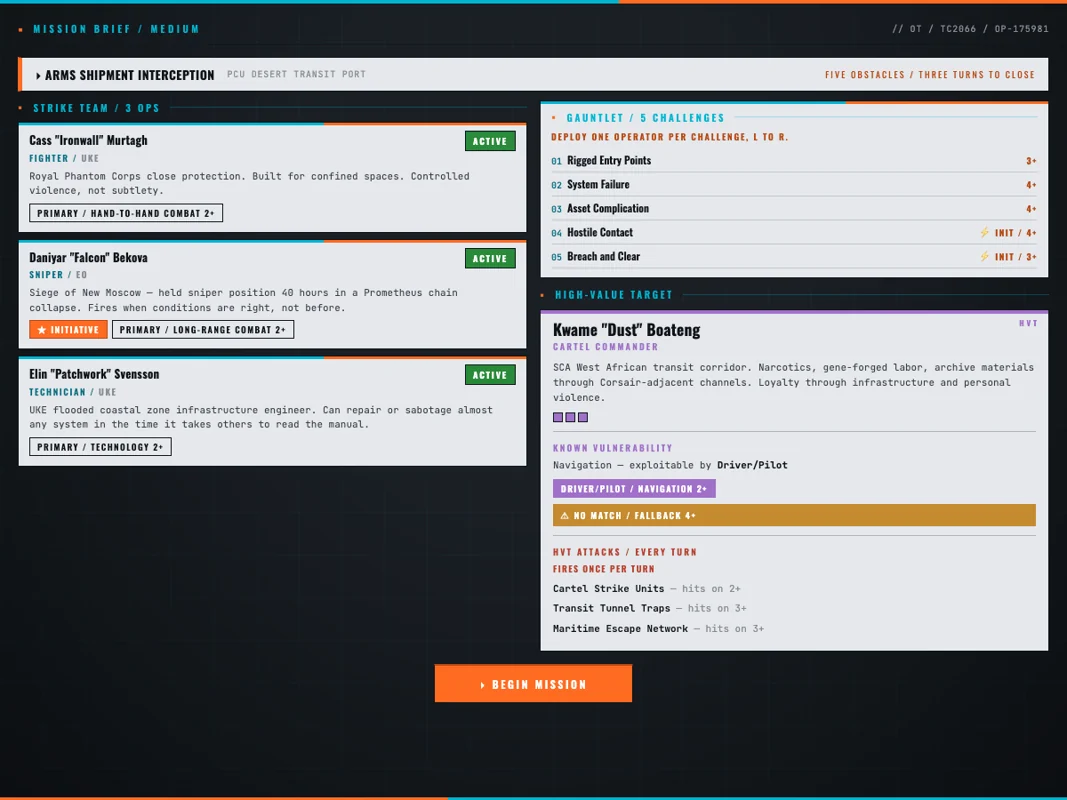The height and width of the screenshot is (800, 1067).
Task: Click the star icon in the Initiative badge
Action: 42,330
